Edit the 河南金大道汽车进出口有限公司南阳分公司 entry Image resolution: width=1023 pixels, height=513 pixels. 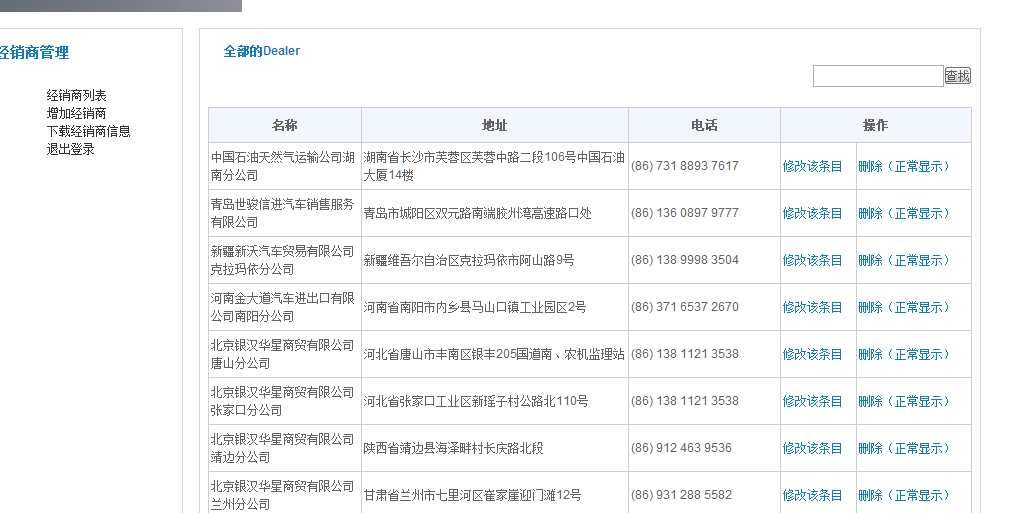[x=812, y=307]
